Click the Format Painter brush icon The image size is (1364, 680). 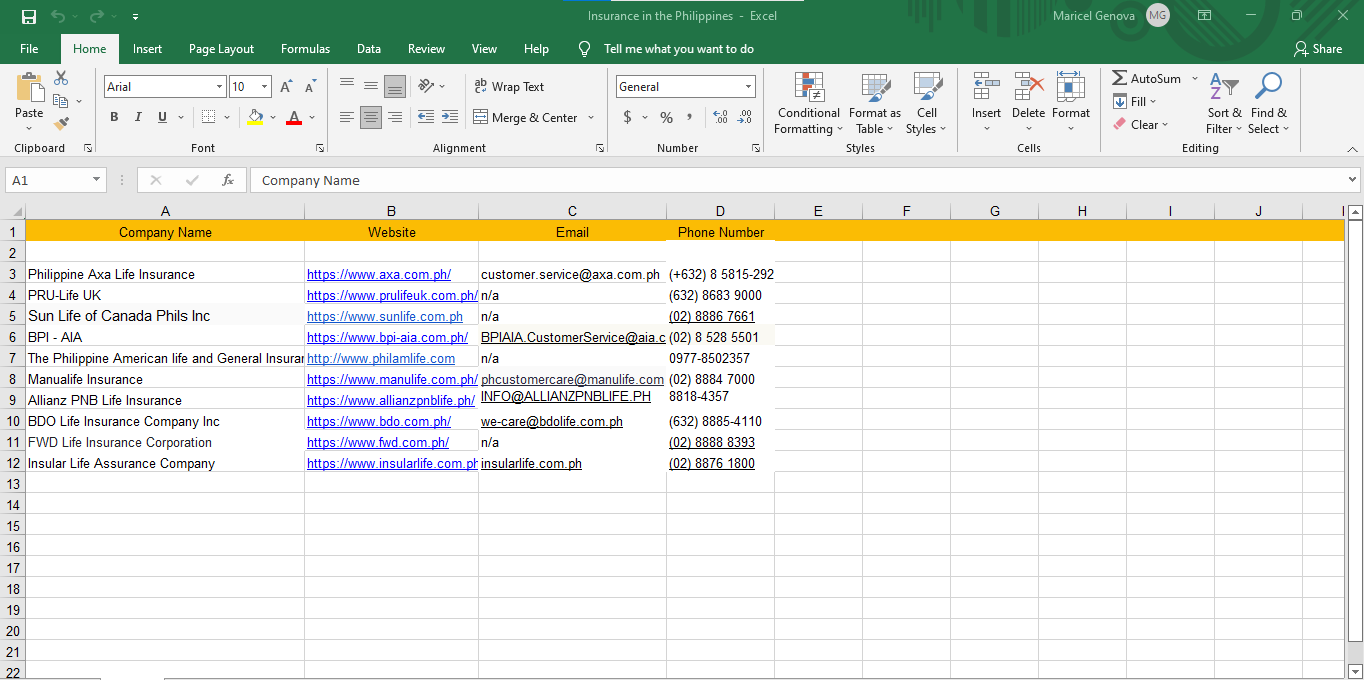pos(61,124)
